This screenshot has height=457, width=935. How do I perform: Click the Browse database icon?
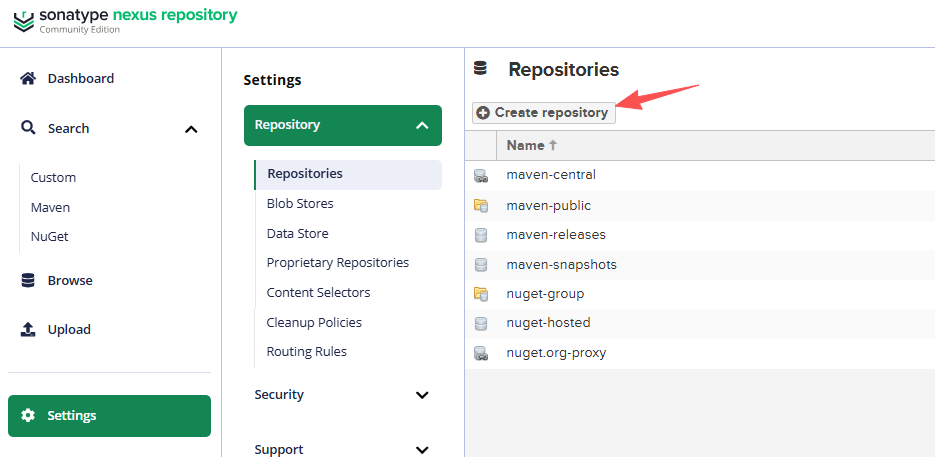pos(28,280)
